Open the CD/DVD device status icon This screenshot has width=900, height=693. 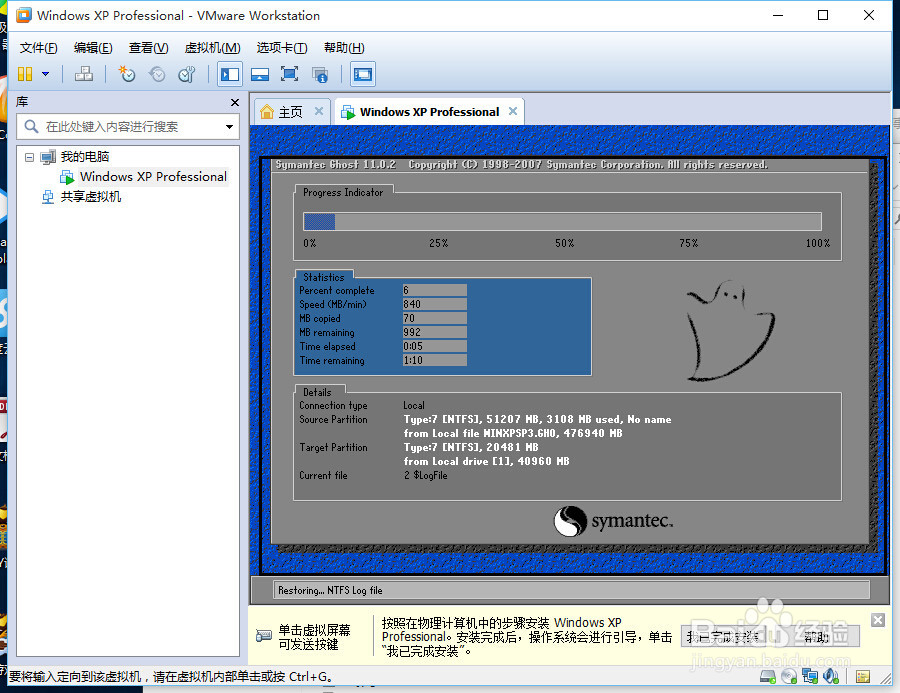tap(788, 677)
